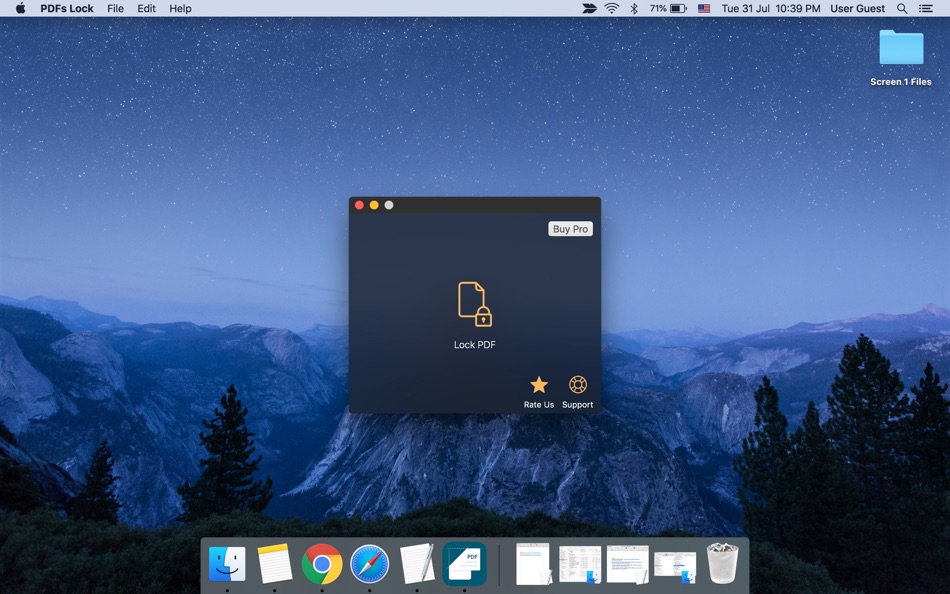The height and width of the screenshot is (594, 950).
Task: Click the Rate Us star icon
Action: point(539,385)
